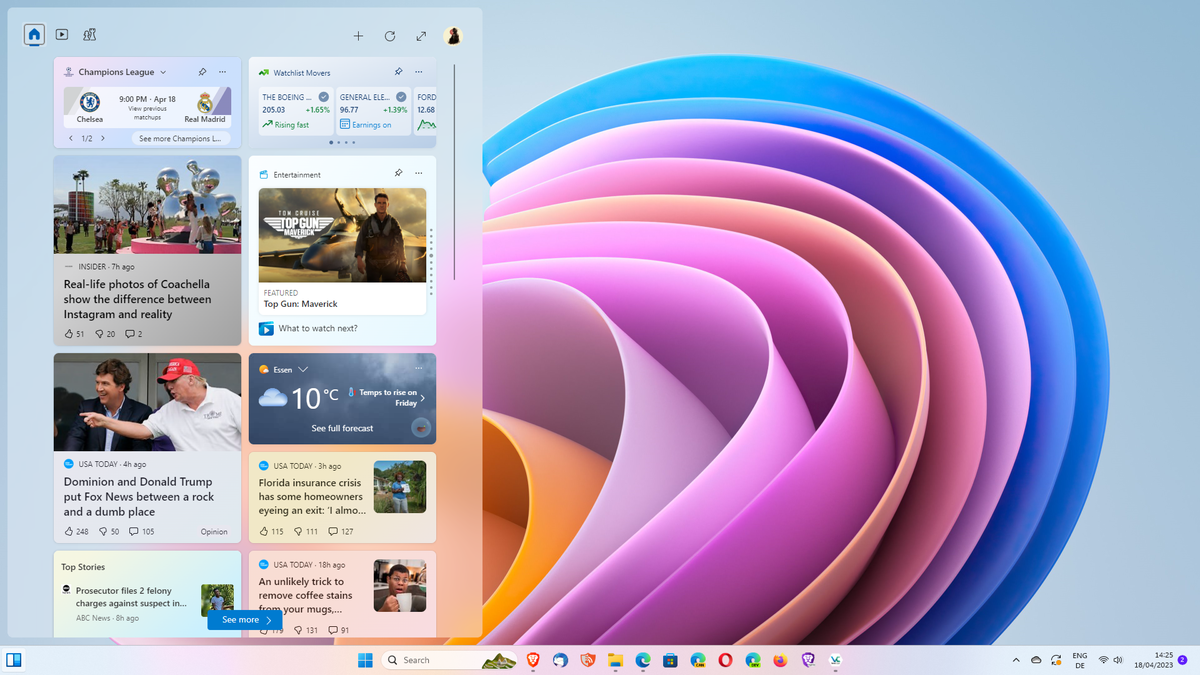This screenshot has width=1200, height=675.
Task: Click See more Champions League button
Action: coord(180,139)
